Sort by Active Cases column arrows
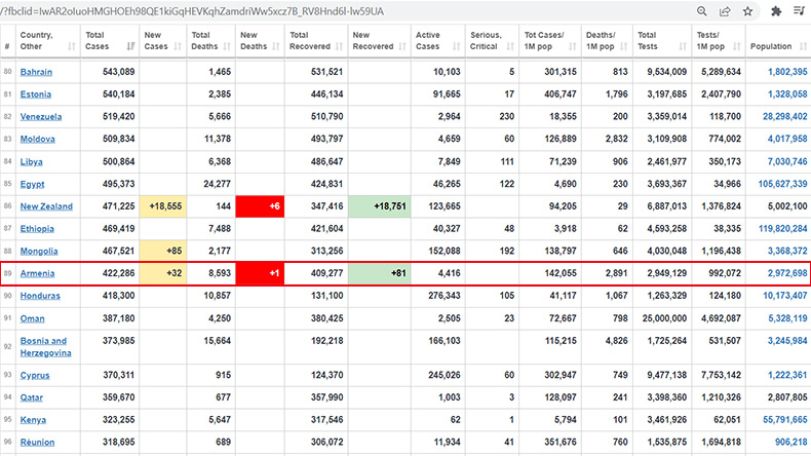The image size is (811, 456). pos(456,47)
